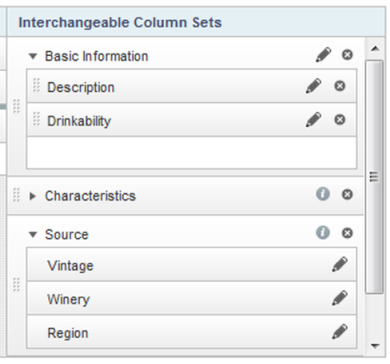
Task: Remove the Characteristics column set
Action: click(x=347, y=195)
